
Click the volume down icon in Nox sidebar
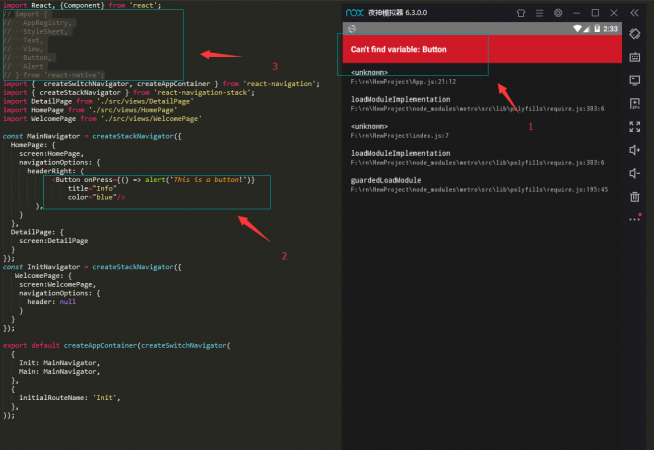tap(635, 173)
